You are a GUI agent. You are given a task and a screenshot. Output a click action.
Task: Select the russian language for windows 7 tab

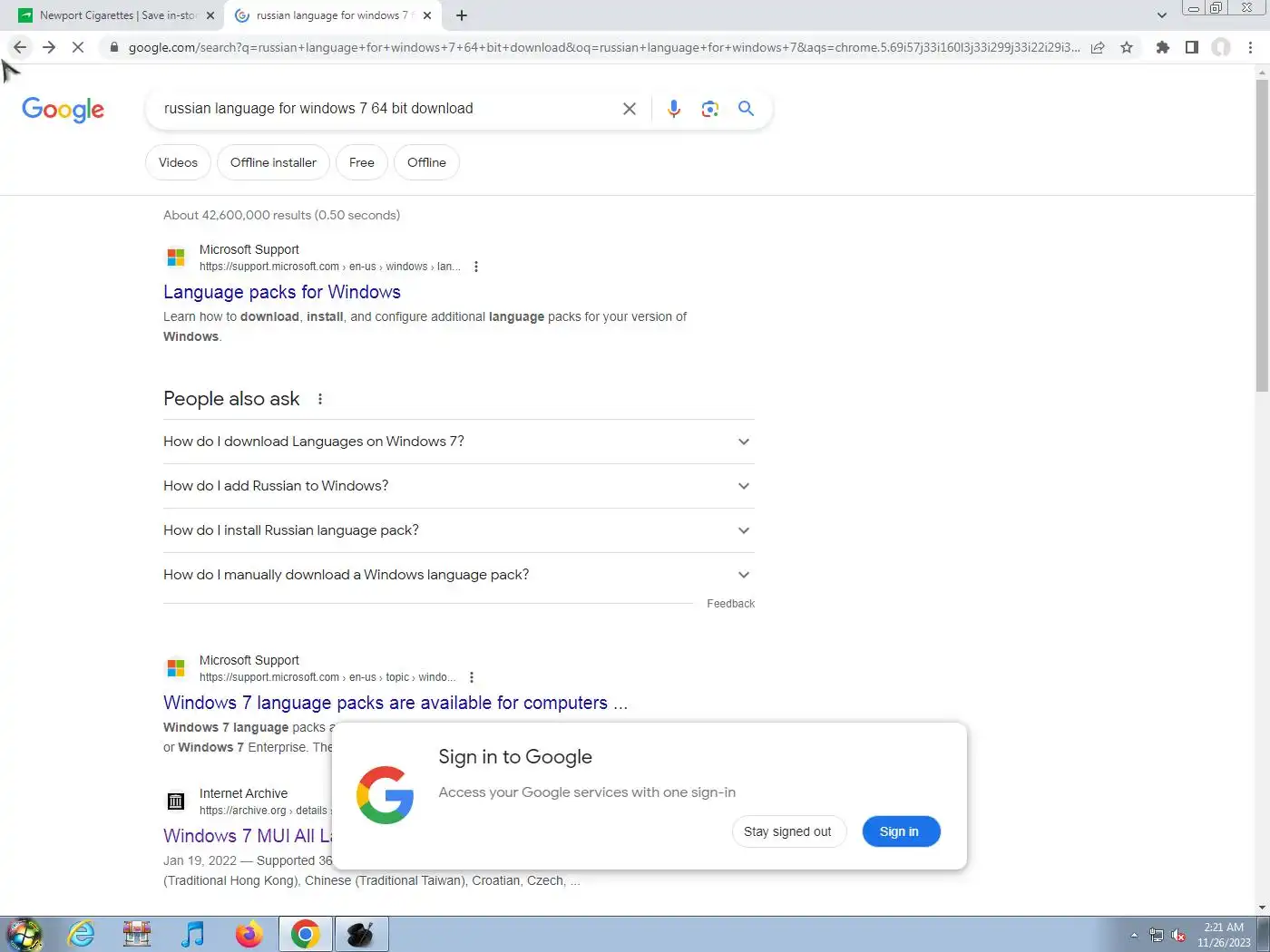tap(331, 15)
